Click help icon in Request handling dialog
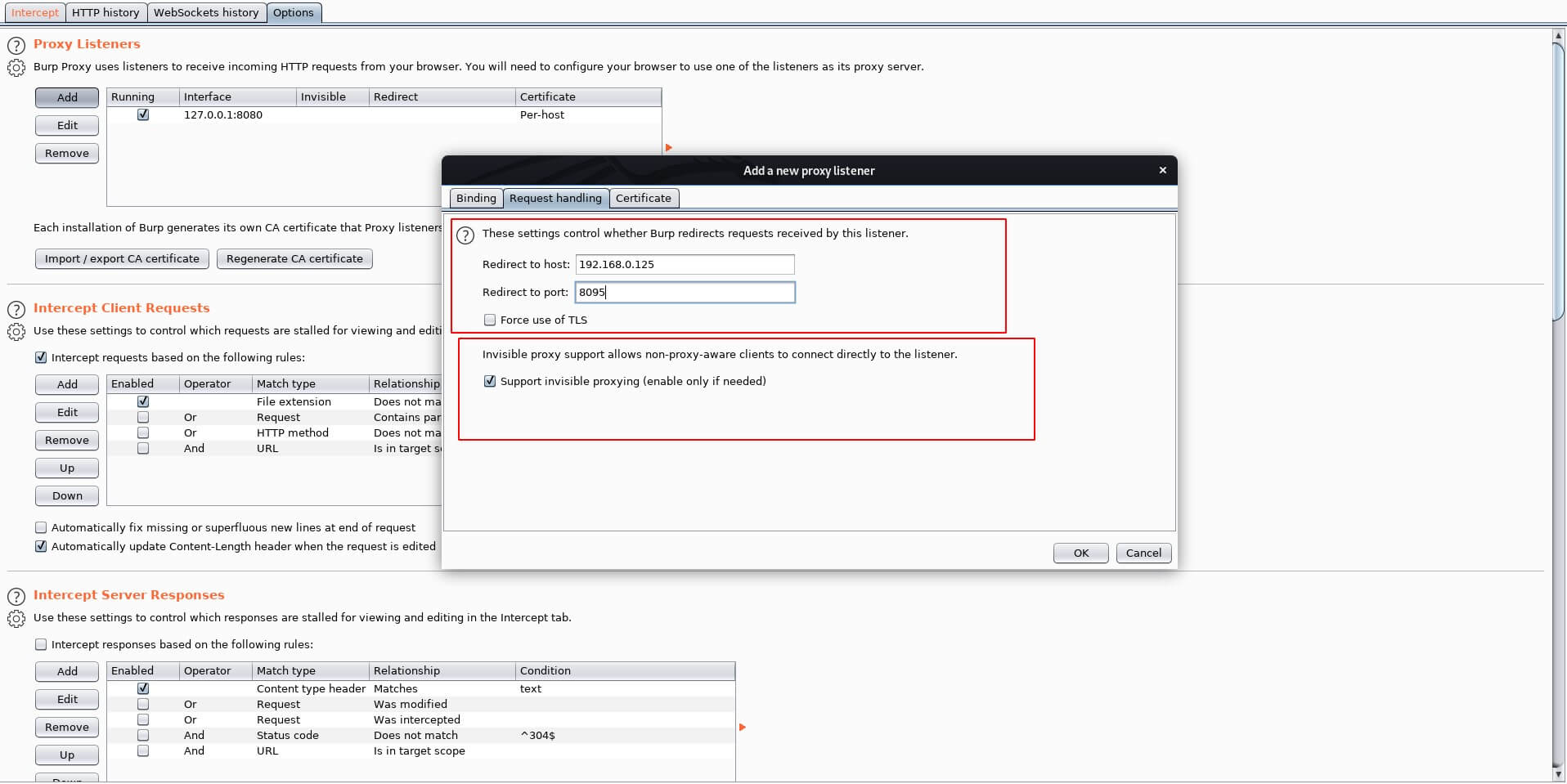The height and width of the screenshot is (784, 1567). pyautogui.click(x=465, y=235)
